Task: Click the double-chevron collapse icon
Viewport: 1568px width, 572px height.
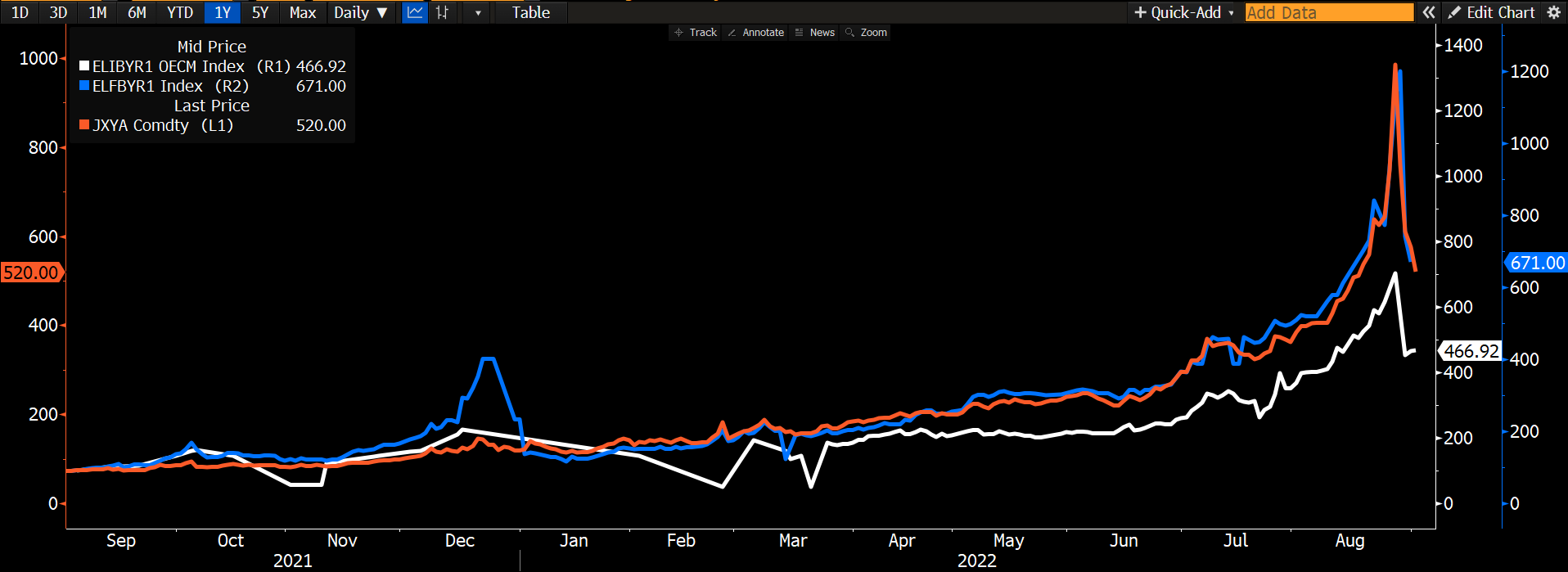Action: [1429, 12]
